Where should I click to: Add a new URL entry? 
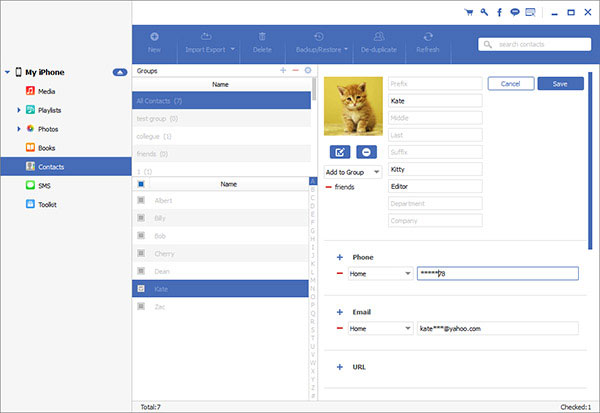pos(339,367)
